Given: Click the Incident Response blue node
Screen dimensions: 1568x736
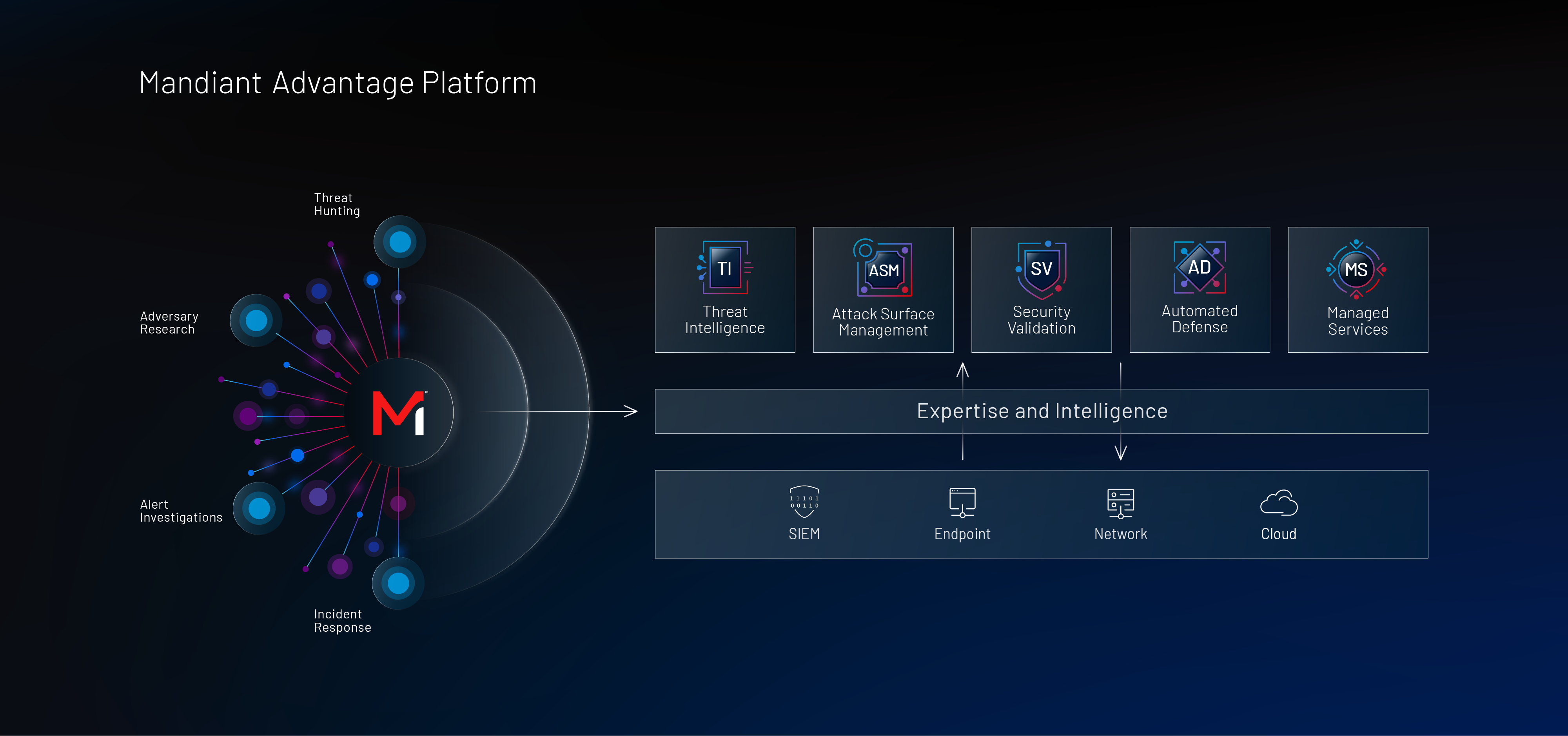Looking at the screenshot, I should click(x=399, y=583).
